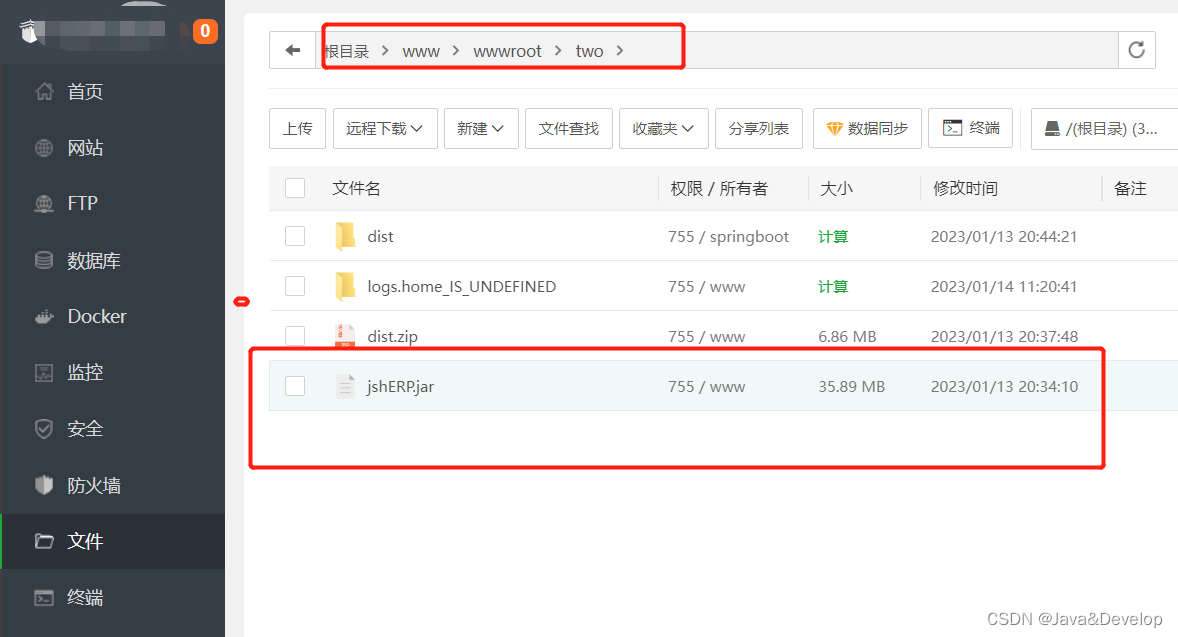Check the box for jshERP.jar
Screen dimensions: 1178x637
tap(295, 386)
